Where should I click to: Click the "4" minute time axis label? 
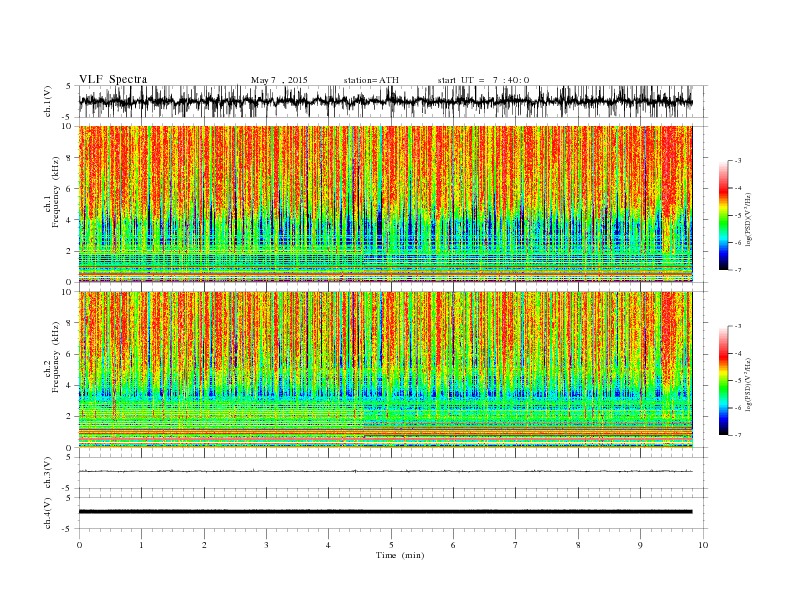(x=328, y=545)
